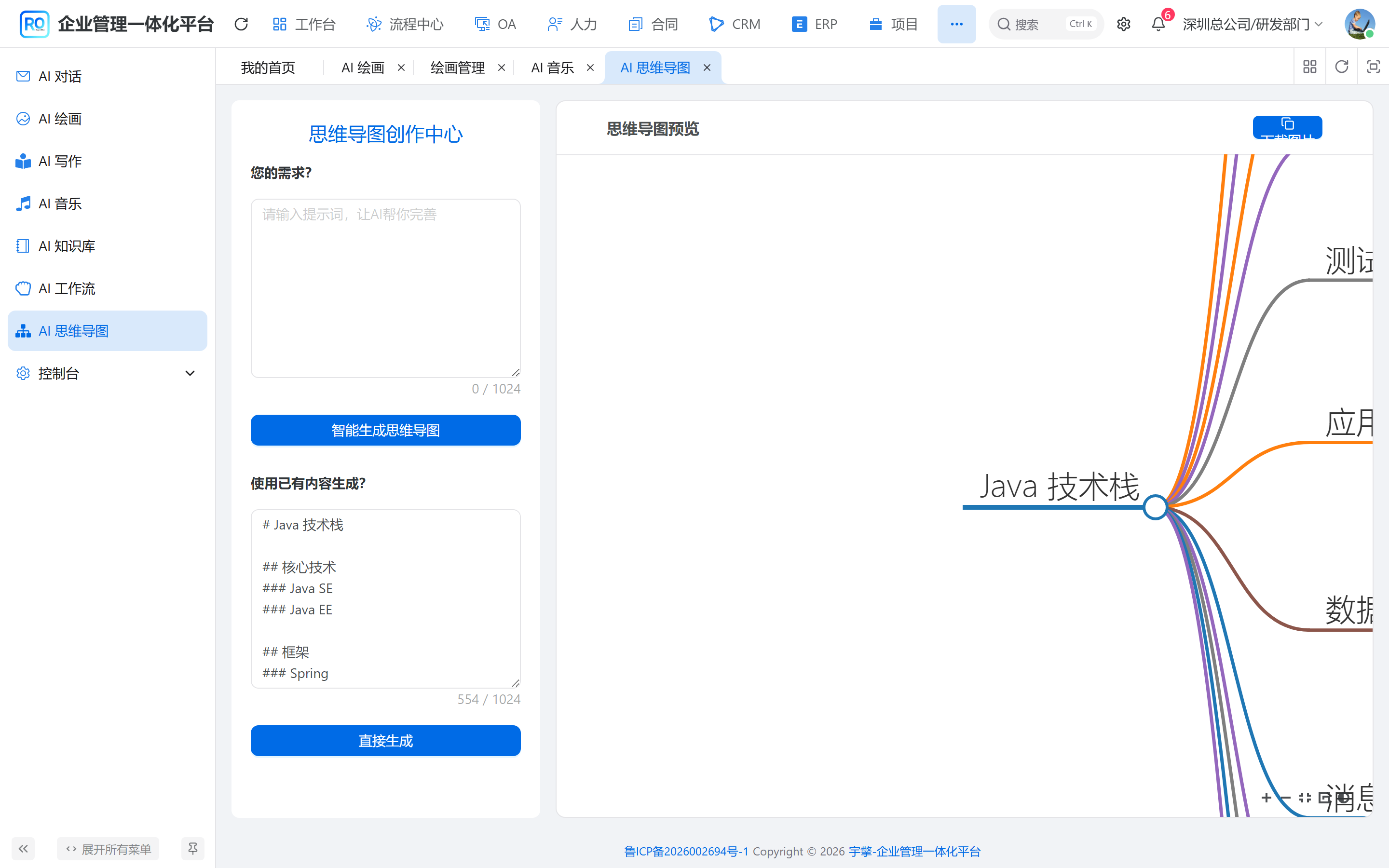Toggle fullscreen for the content area
Image resolution: width=1389 pixels, height=868 pixels.
coord(1373,67)
